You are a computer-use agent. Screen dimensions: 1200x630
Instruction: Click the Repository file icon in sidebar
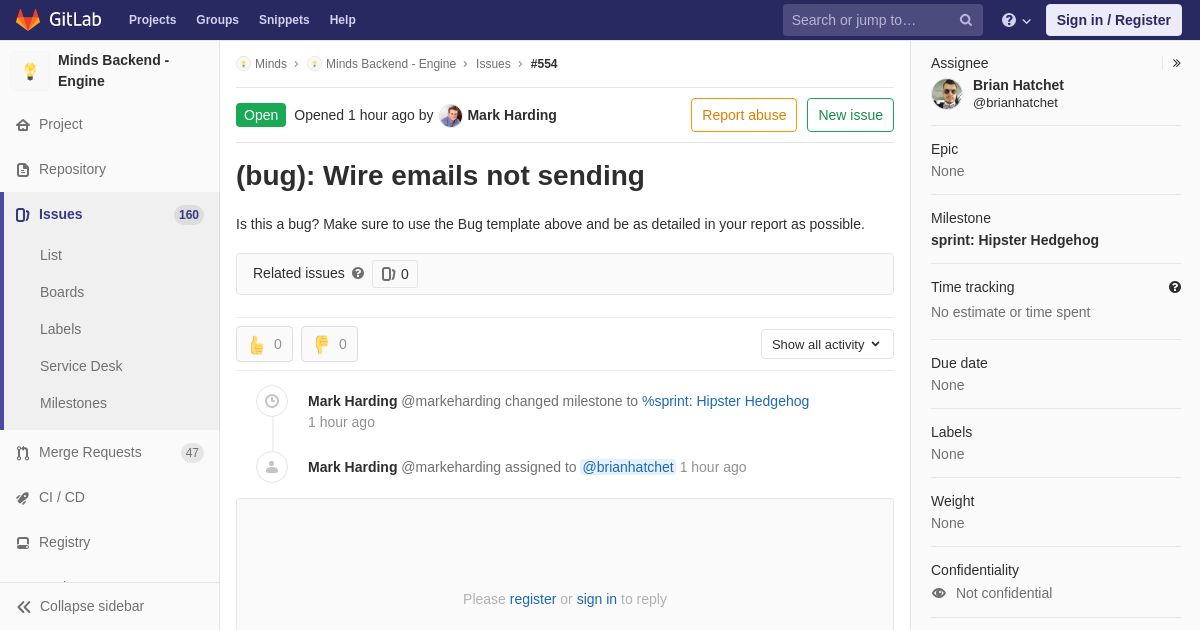click(x=23, y=170)
